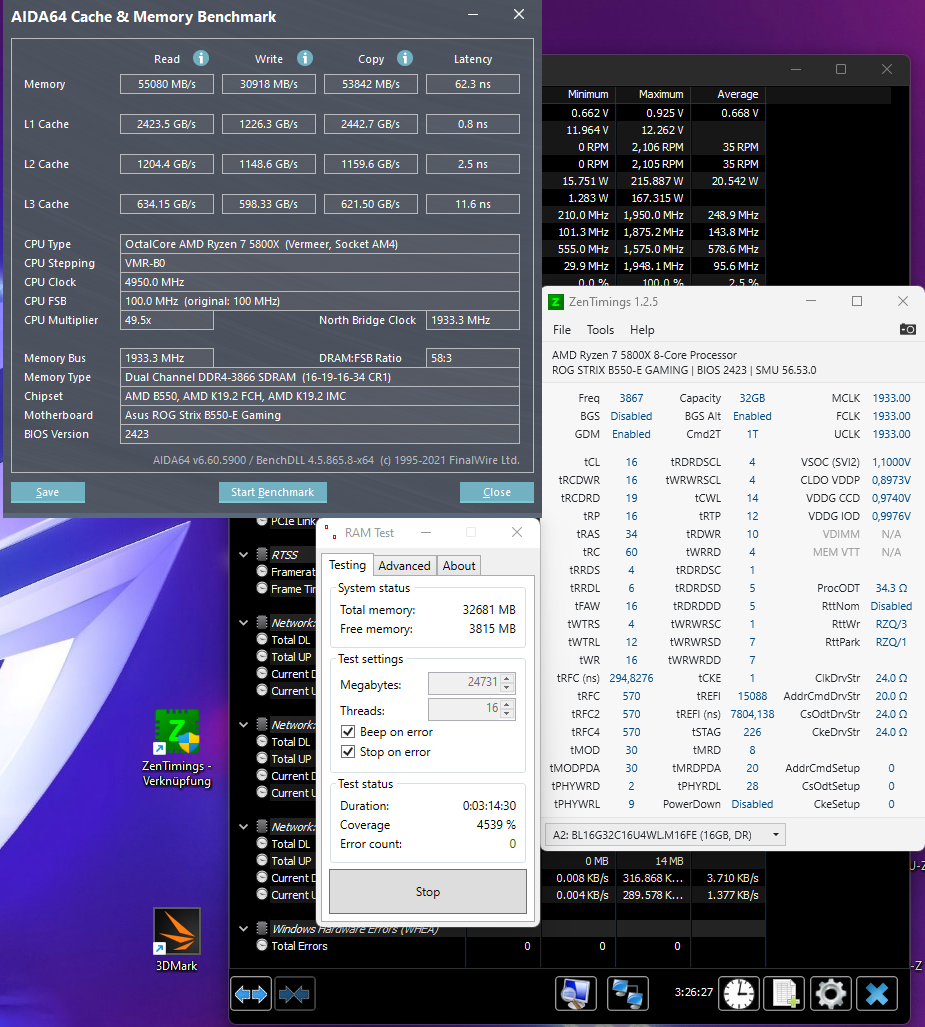925x1027 pixels.
Task: Click the VSOC (SVI2) value 1,1000V
Action: tap(891, 462)
